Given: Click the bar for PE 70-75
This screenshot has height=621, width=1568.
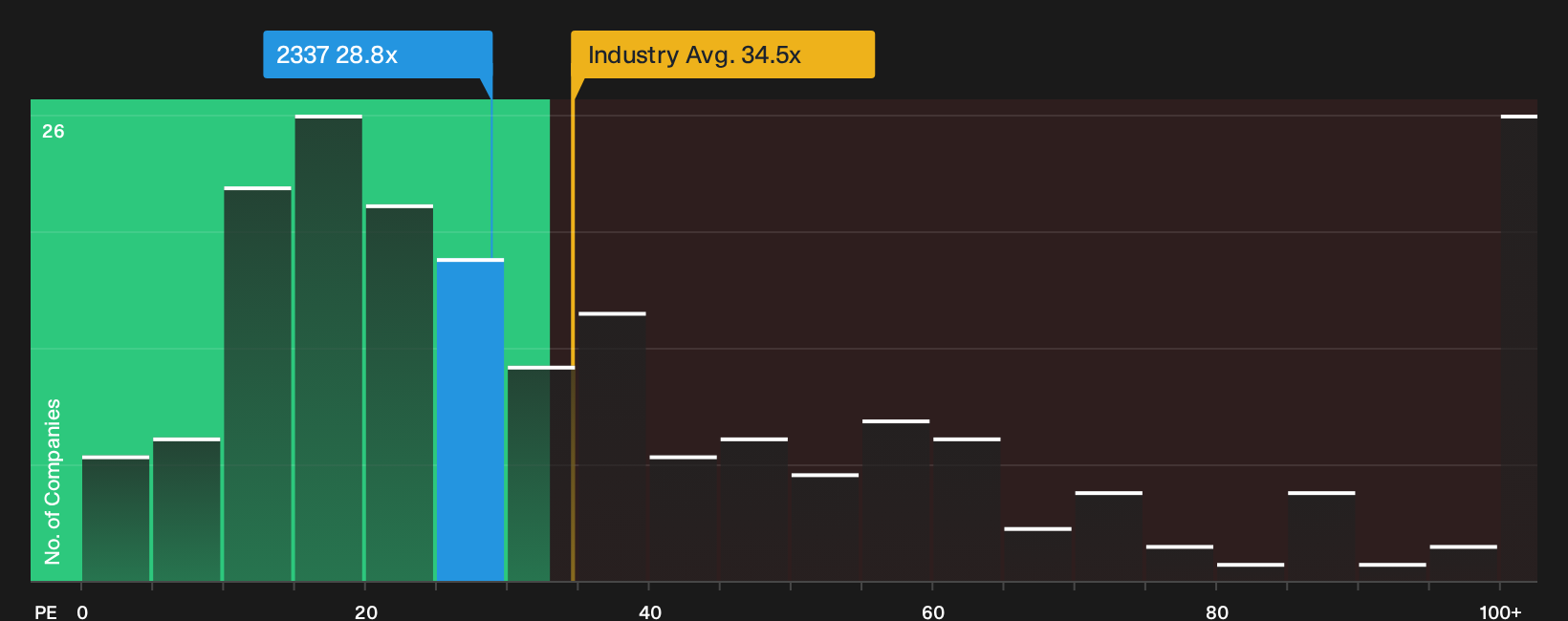Looking at the screenshot, I should coord(1108,536).
